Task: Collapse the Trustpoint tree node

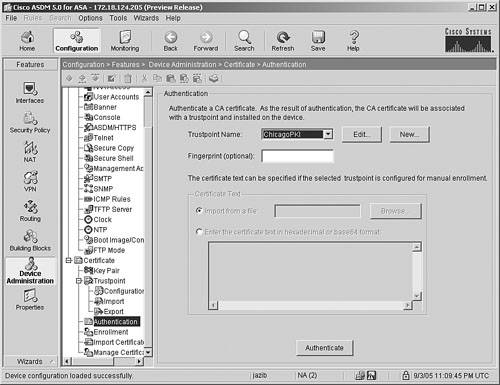Action: point(79,281)
